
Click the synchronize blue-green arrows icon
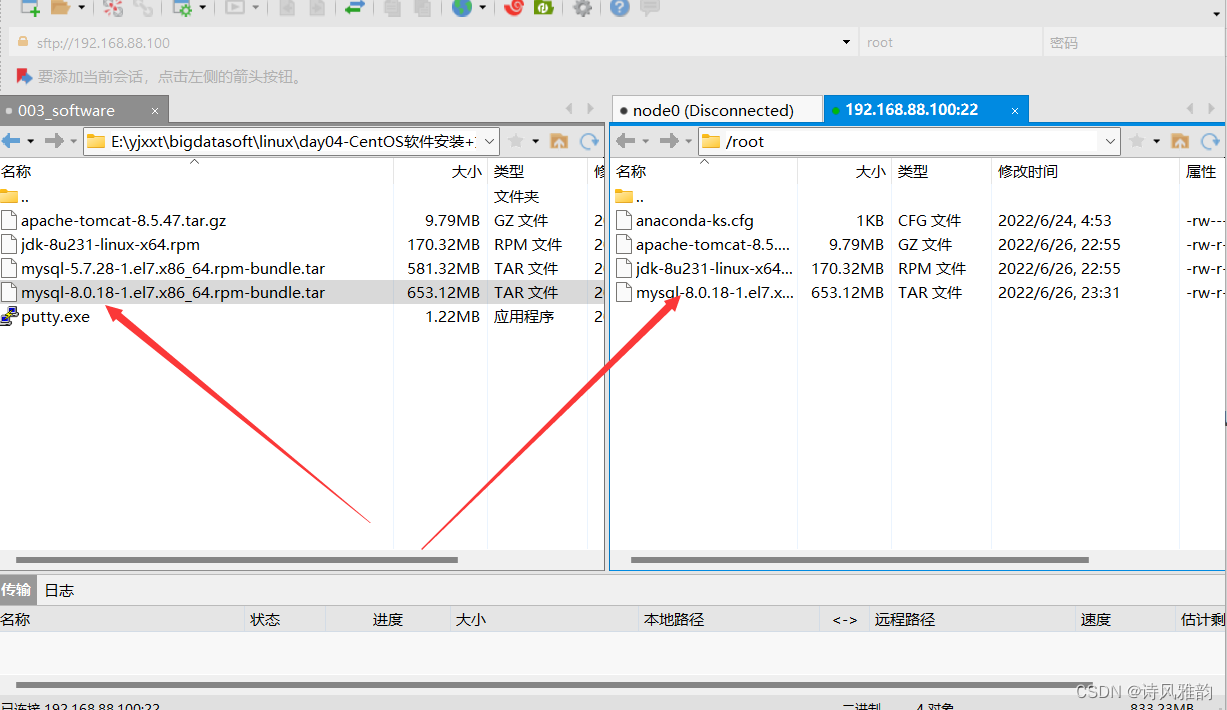coord(354,8)
